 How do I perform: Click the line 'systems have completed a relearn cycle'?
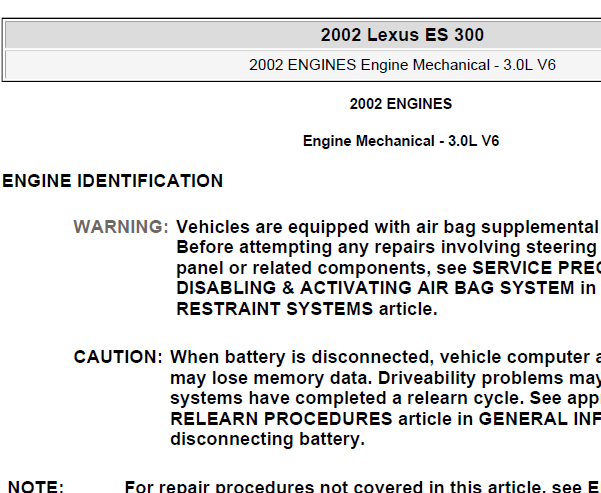[x=347, y=398]
